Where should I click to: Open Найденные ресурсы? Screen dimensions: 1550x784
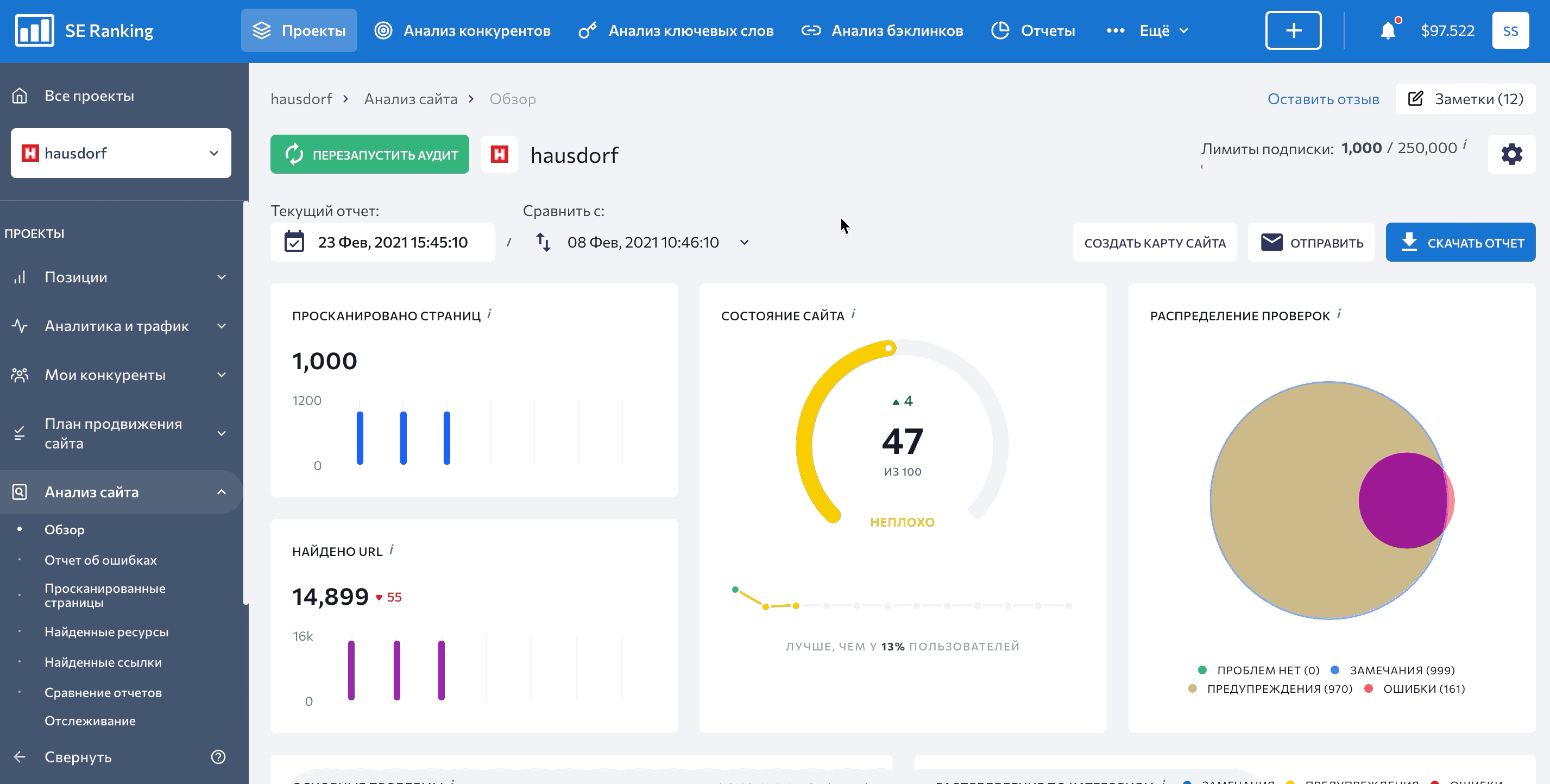click(x=106, y=632)
